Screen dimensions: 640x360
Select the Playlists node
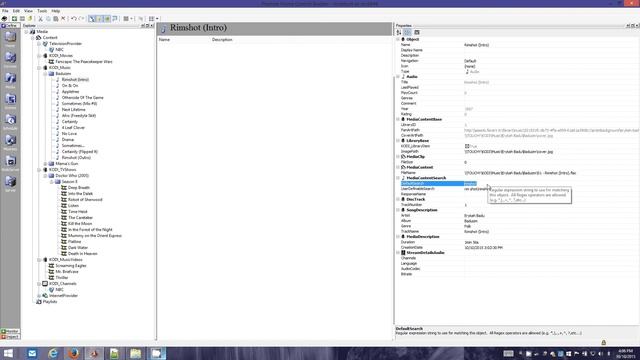pos(50,302)
